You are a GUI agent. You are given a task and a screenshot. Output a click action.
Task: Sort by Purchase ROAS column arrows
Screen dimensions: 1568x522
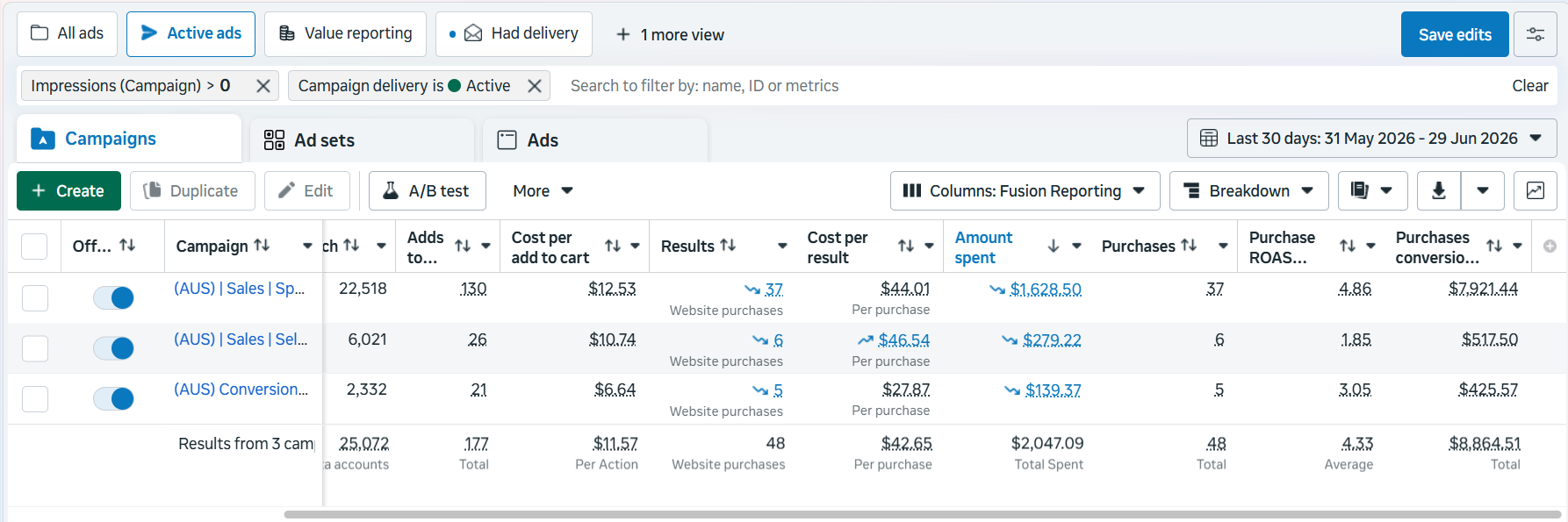(1348, 247)
